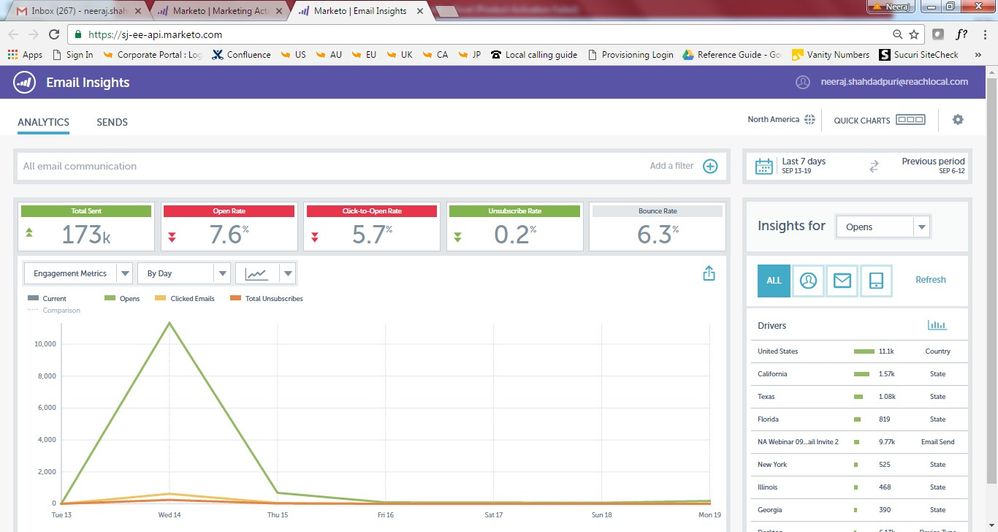Select the ALL insights button

coord(773,281)
